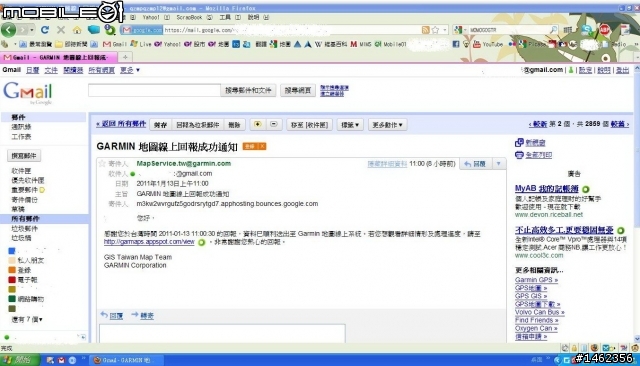The height and width of the screenshot is (366, 640).
Task: Mark message important with the yellow plus button
Action: [x=258, y=124]
